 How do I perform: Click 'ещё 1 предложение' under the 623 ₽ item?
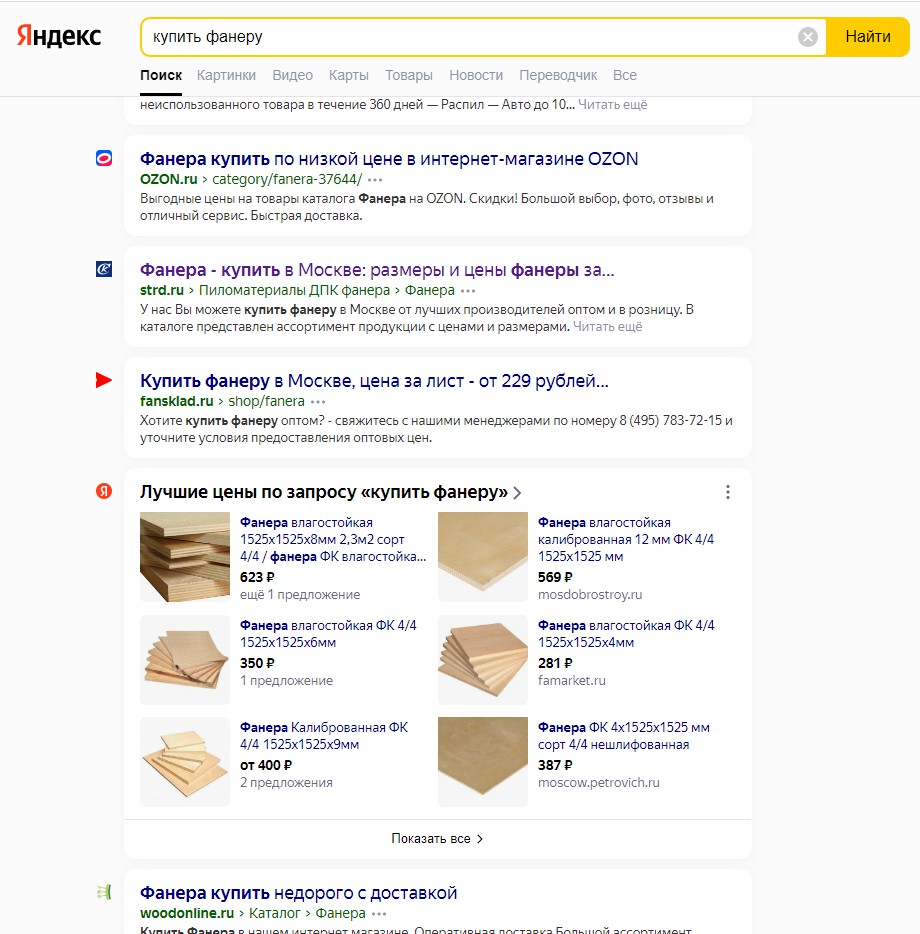click(300, 594)
